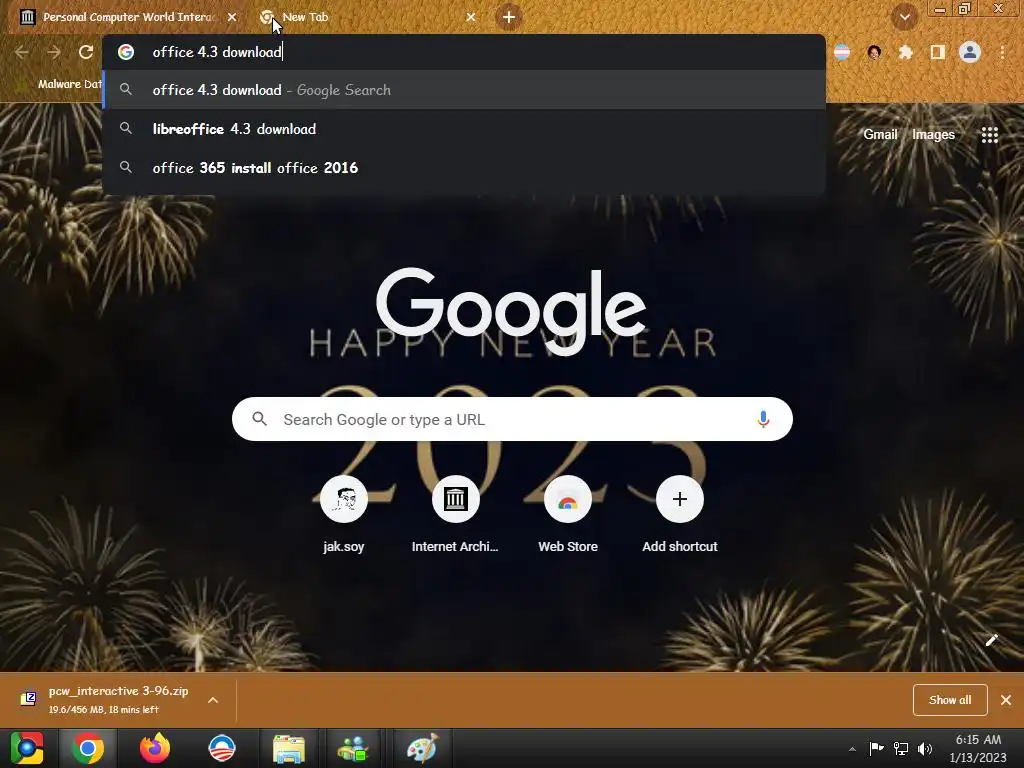Click the Chrome taskbar icon

pyautogui.click(x=88, y=748)
